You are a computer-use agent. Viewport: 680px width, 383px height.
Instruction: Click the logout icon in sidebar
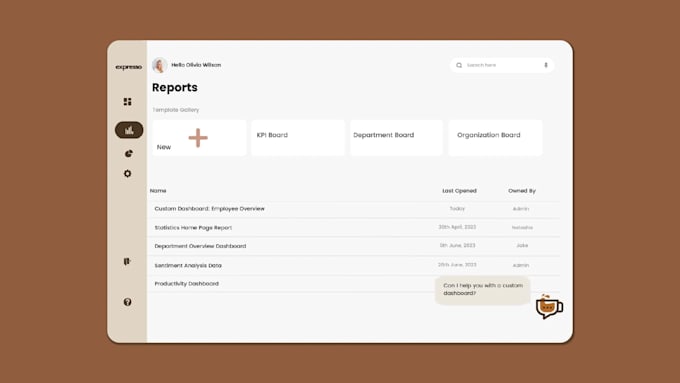pos(127,262)
